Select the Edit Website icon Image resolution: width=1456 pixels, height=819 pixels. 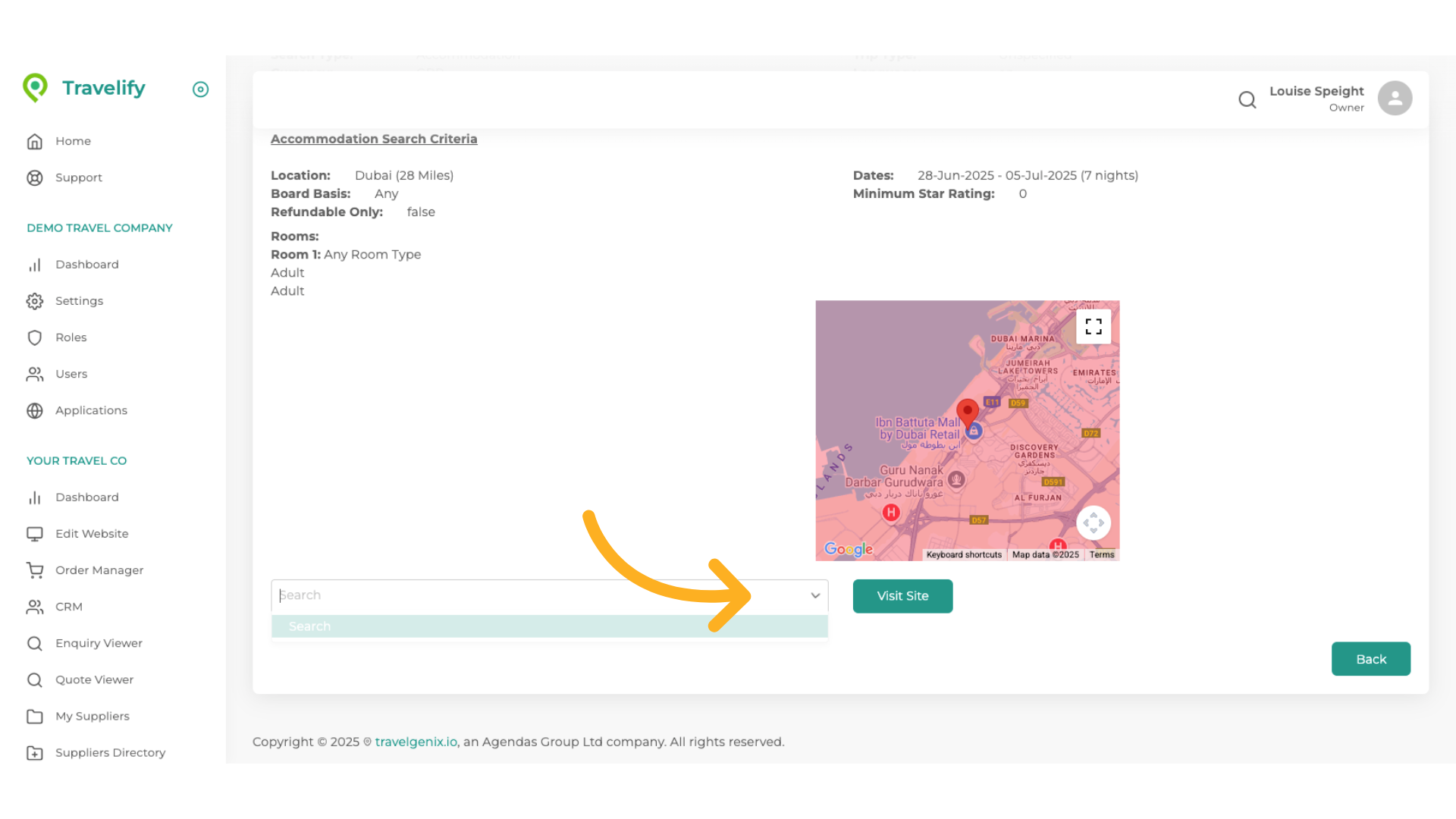tap(35, 533)
